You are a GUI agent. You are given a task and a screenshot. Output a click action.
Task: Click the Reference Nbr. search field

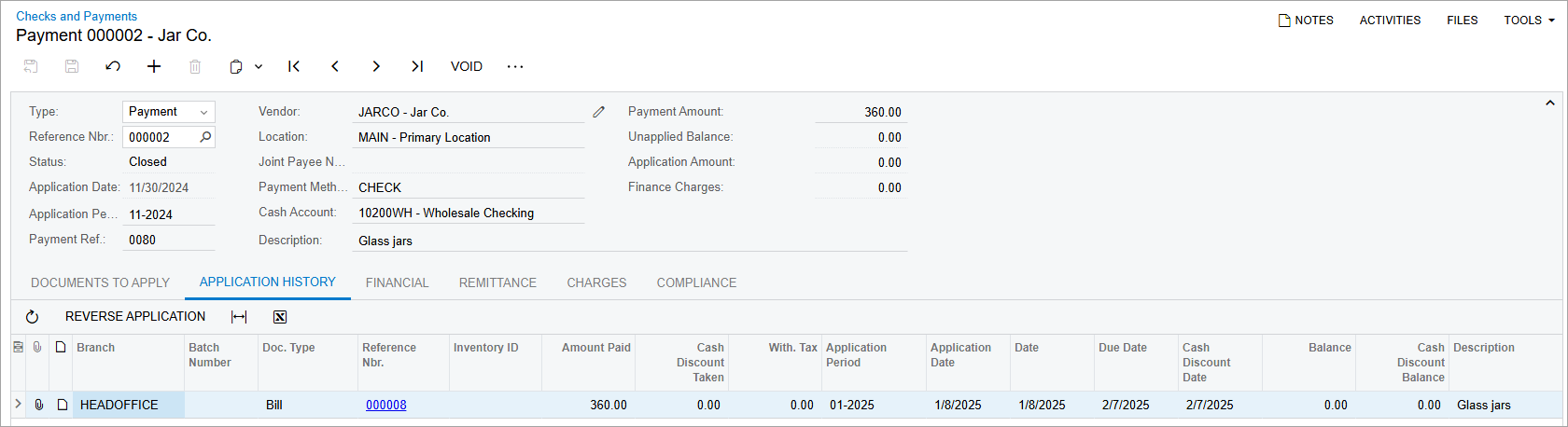tap(161, 137)
